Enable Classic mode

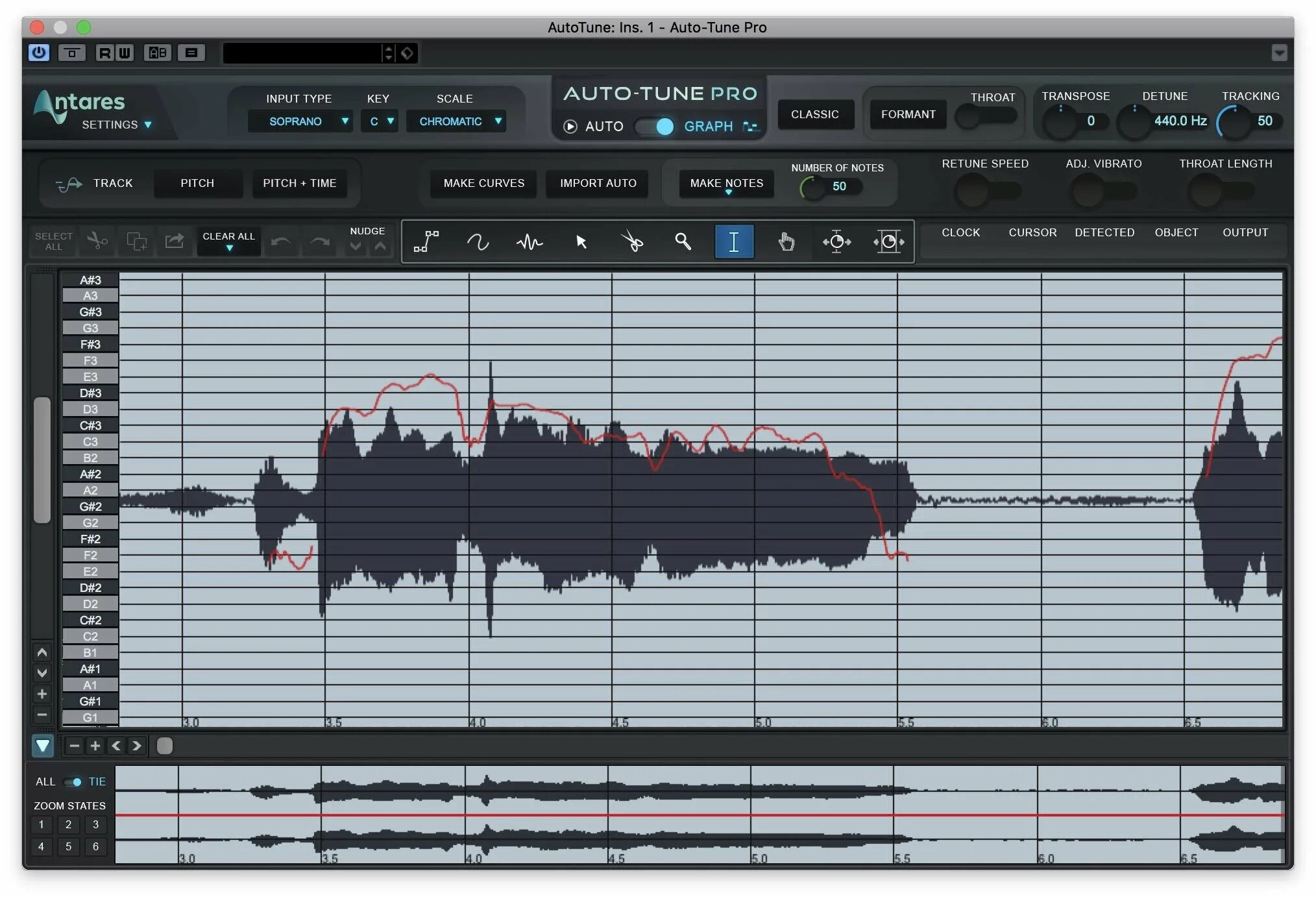[x=815, y=114]
